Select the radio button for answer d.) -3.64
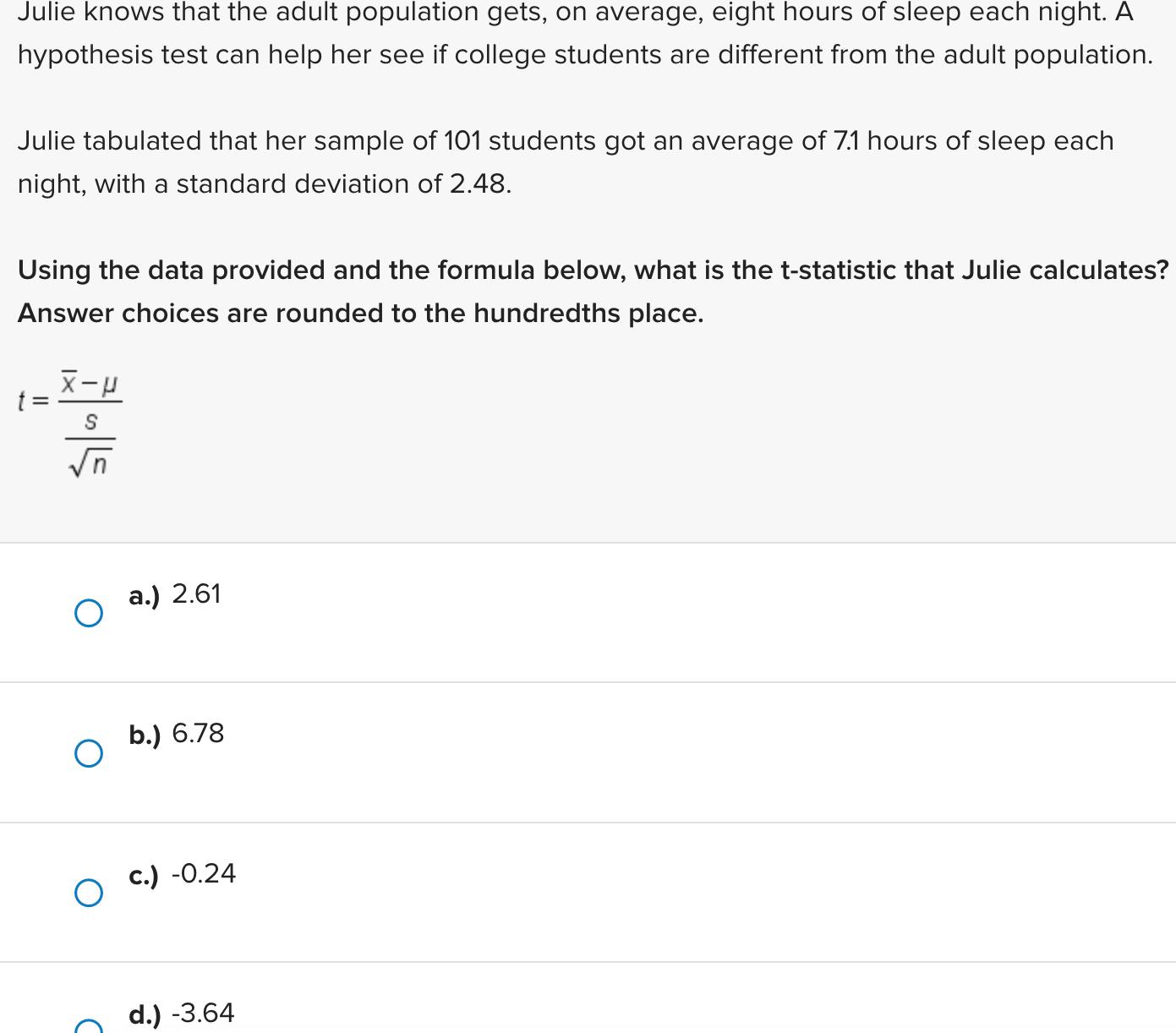This screenshot has height=1033, width=1176. tap(88, 1028)
